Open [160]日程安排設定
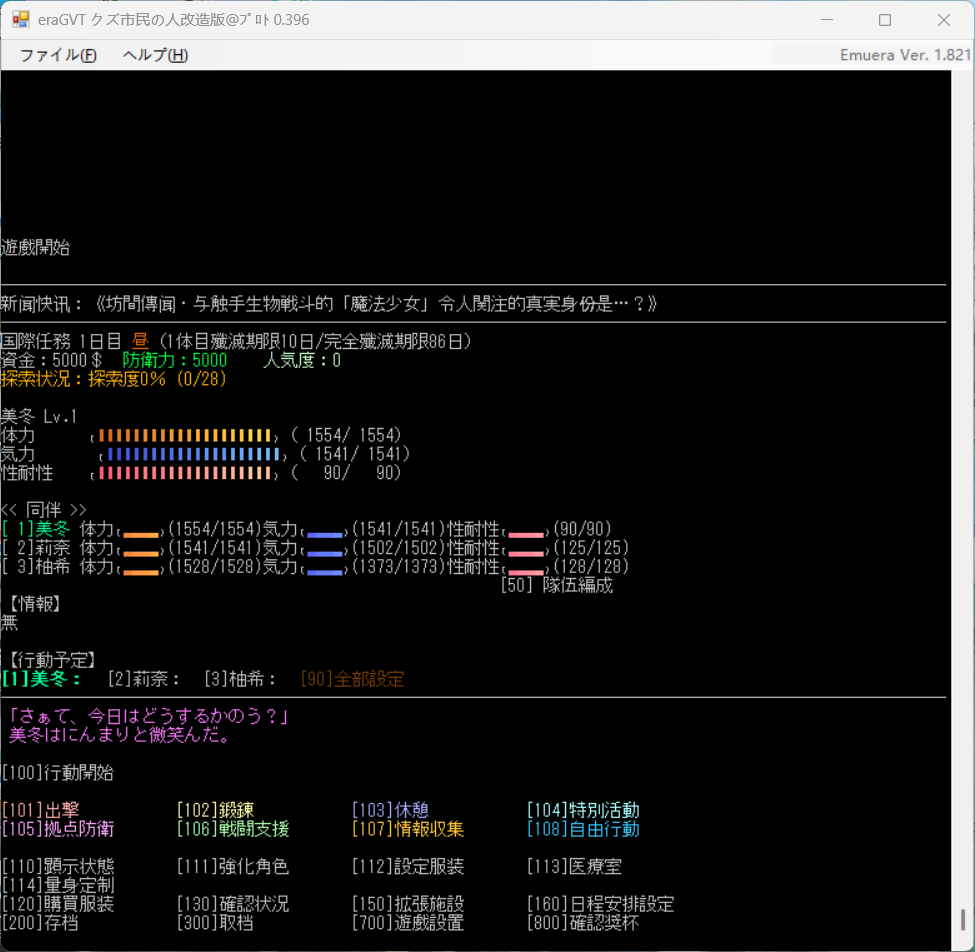The height and width of the screenshot is (952, 975). [601, 903]
